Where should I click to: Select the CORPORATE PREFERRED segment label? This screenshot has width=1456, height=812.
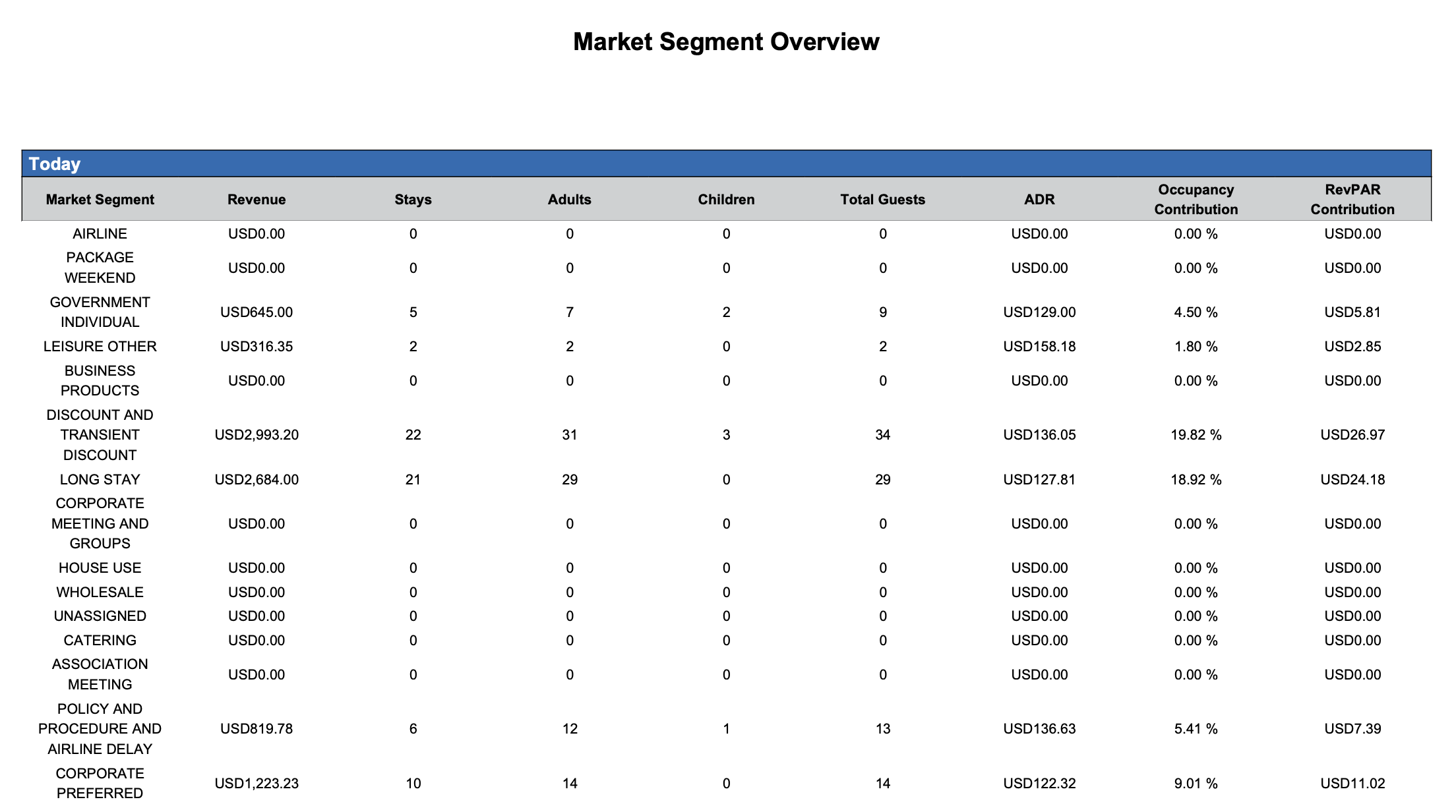(x=100, y=783)
